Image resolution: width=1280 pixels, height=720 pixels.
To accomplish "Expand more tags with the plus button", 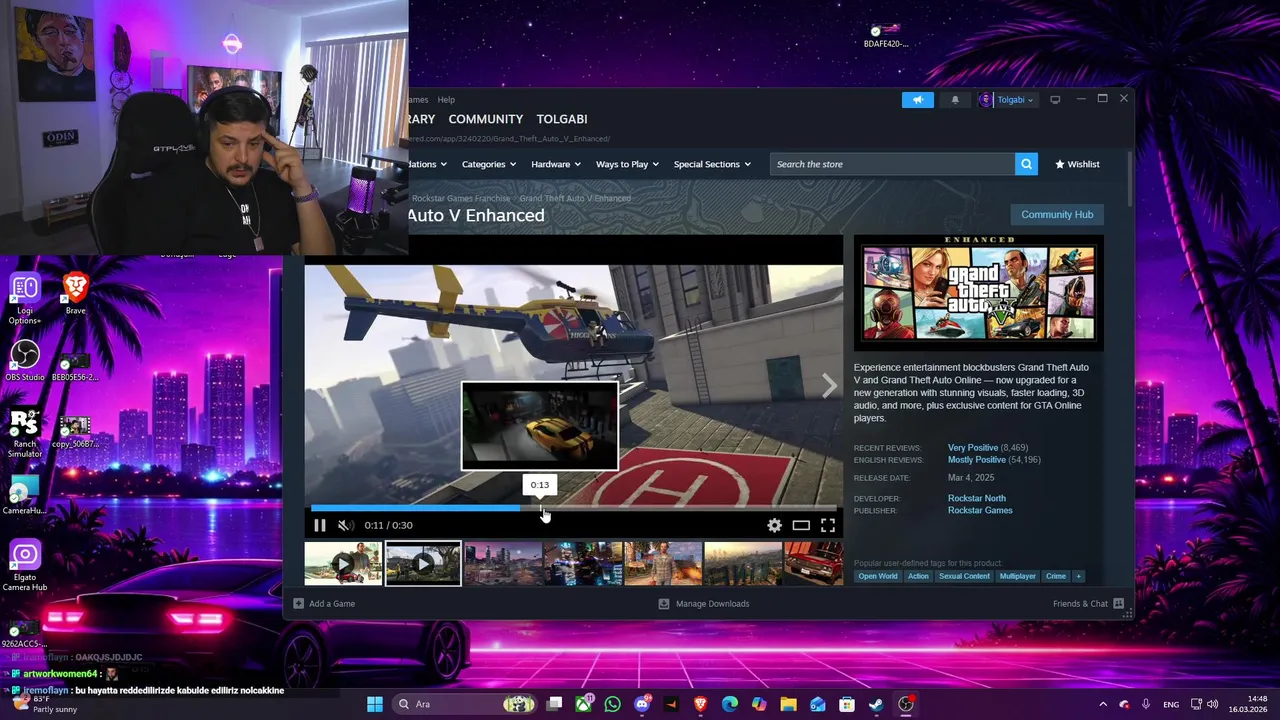I will (1078, 576).
